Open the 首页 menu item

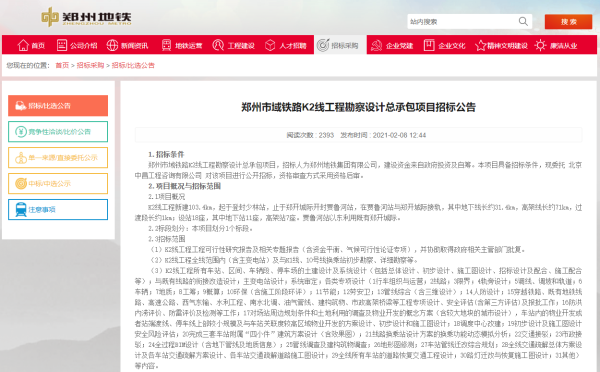coord(31,45)
